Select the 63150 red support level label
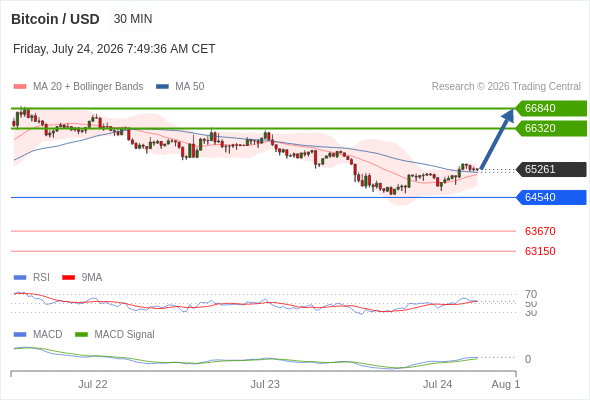 click(x=540, y=251)
